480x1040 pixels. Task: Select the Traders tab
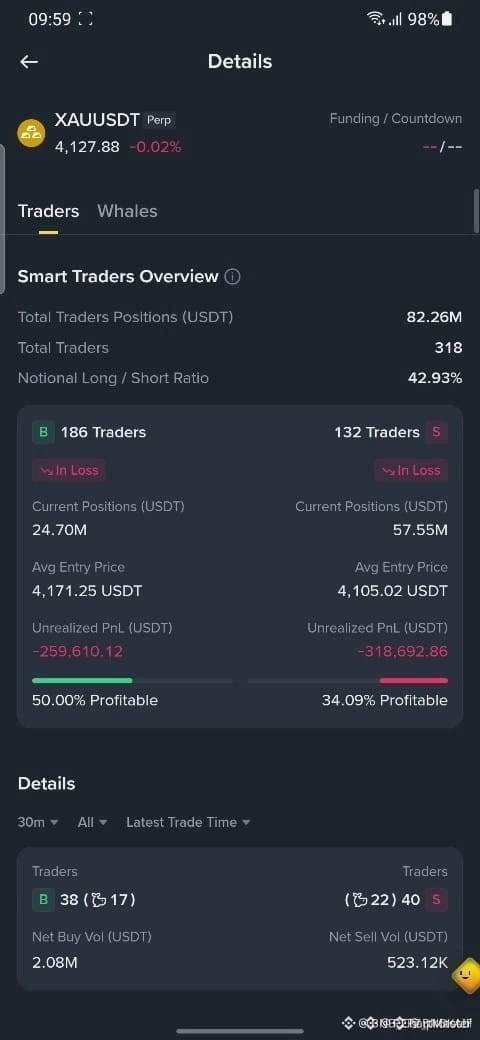tap(48, 212)
